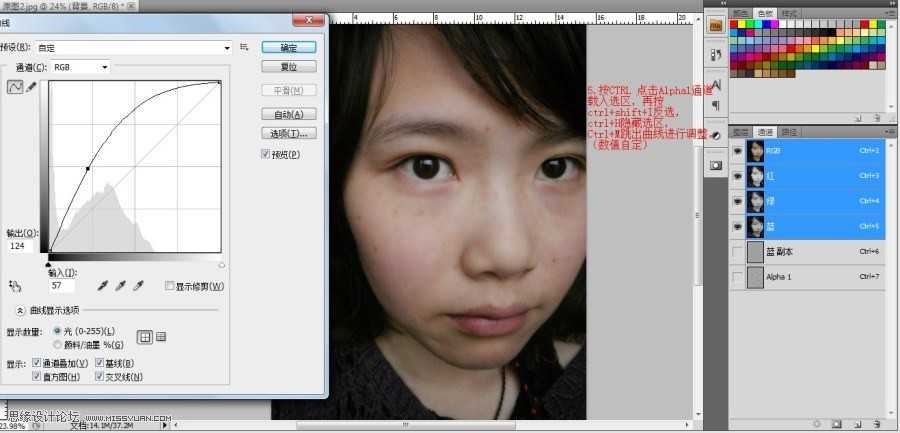
Task: Open the 预设 preset dropdown
Action: [133, 48]
